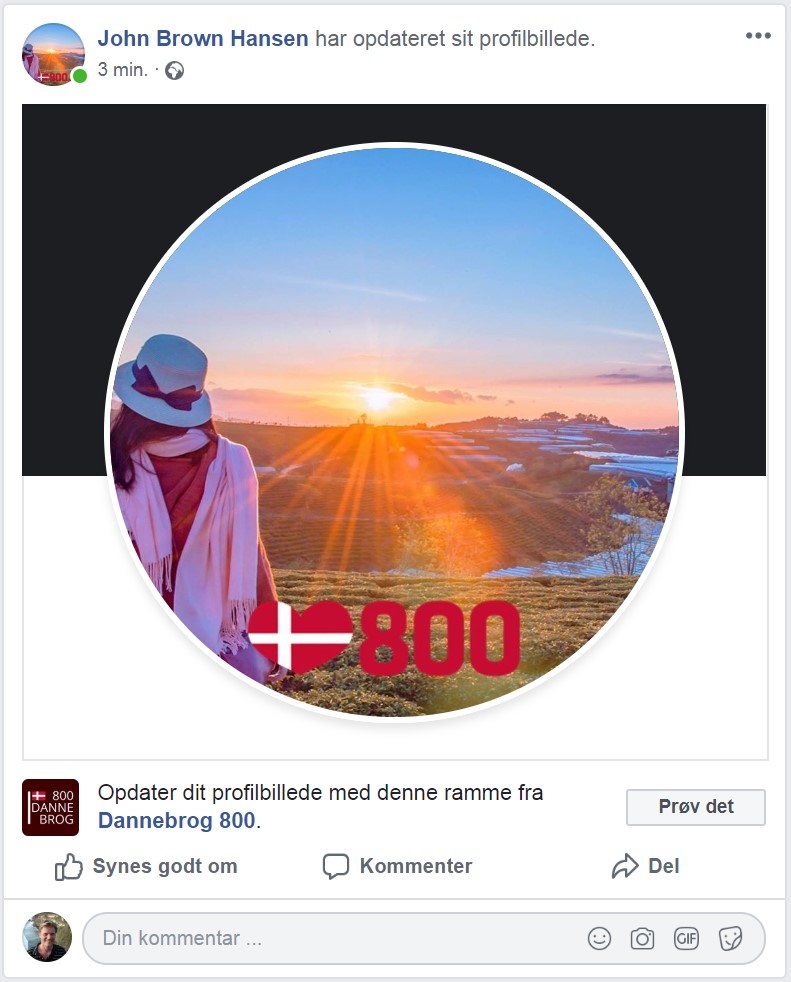Viewport: 791px width, 982px height.
Task: Click the speech bubble comment icon
Action: 336,866
